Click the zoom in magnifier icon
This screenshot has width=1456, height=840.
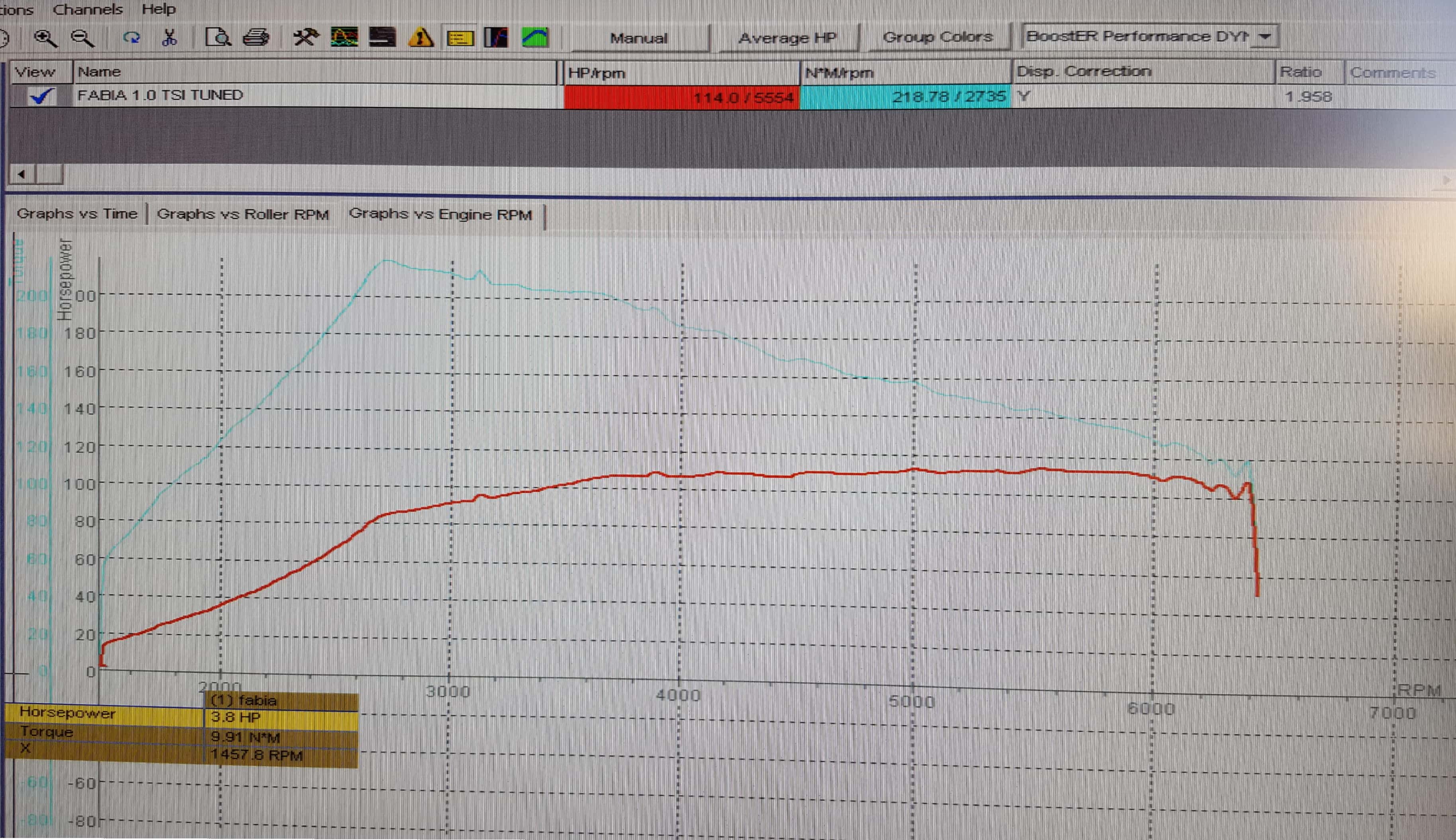44,38
